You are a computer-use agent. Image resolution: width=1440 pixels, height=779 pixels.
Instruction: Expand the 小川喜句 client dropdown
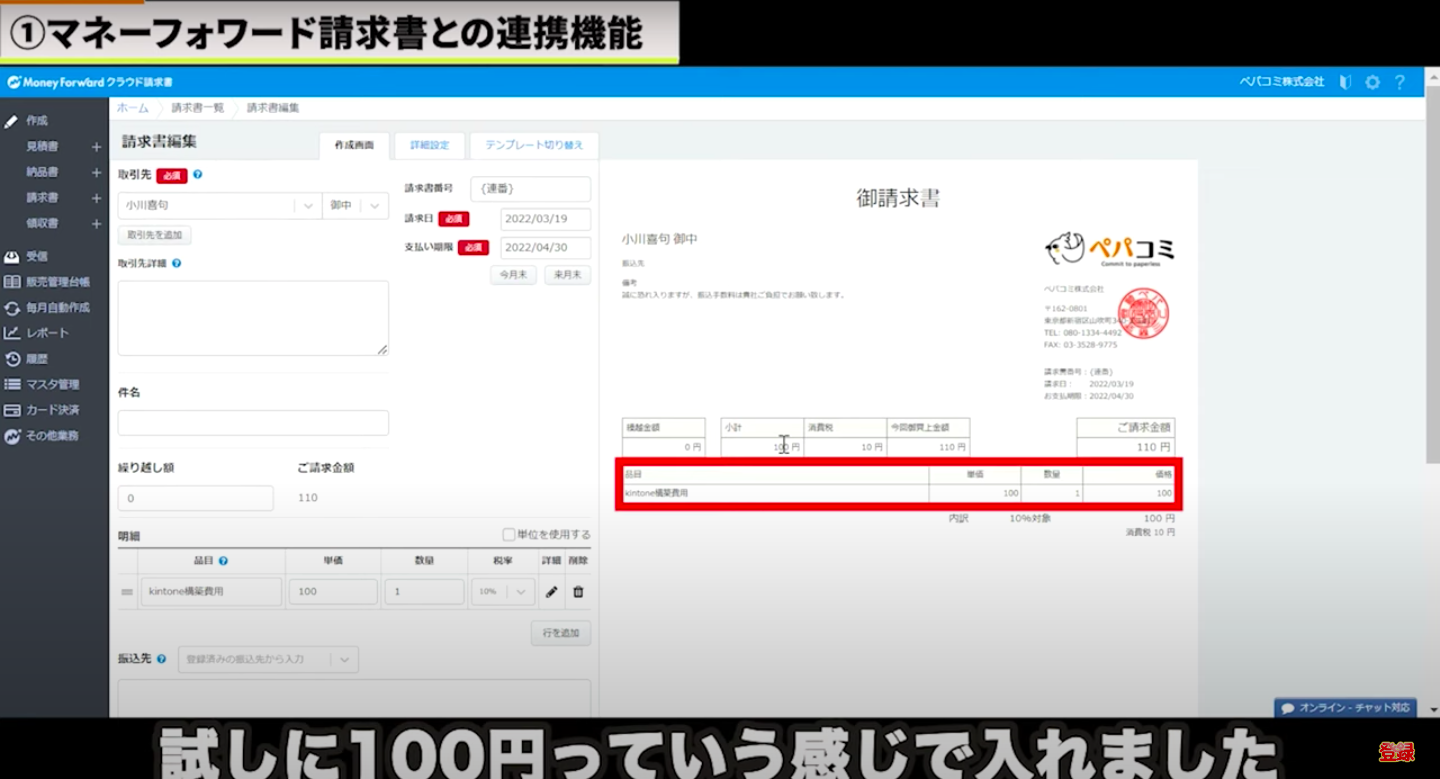point(308,206)
